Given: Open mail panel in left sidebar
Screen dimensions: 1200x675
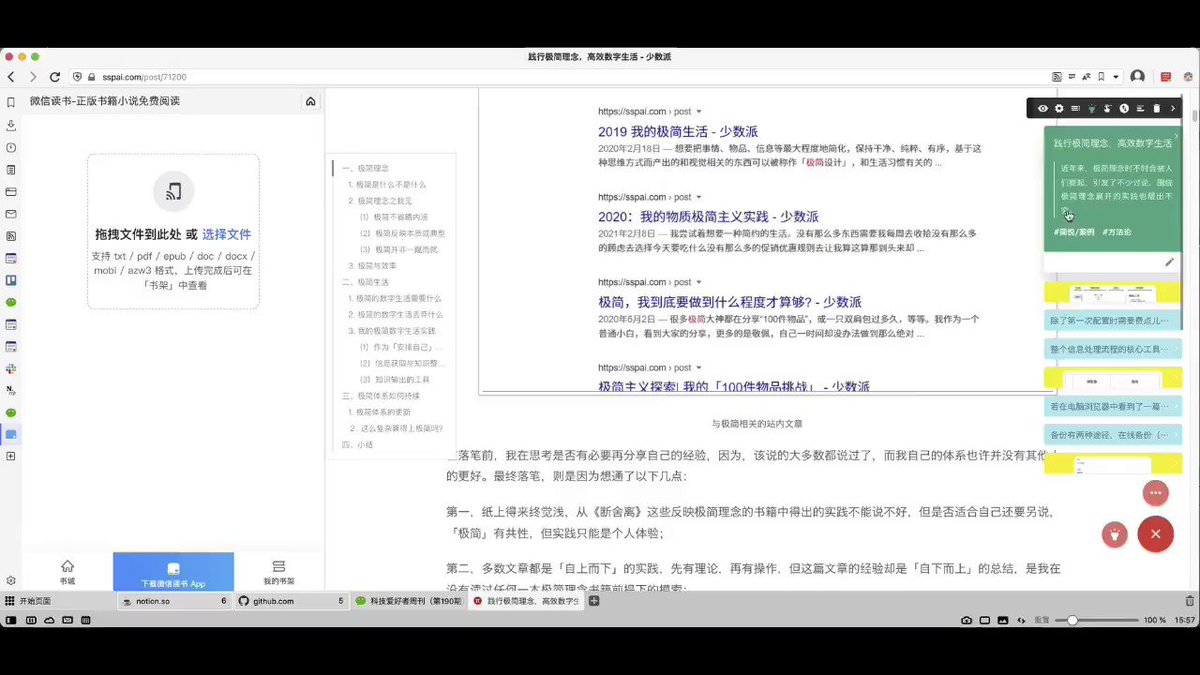Looking at the screenshot, I should [x=11, y=213].
